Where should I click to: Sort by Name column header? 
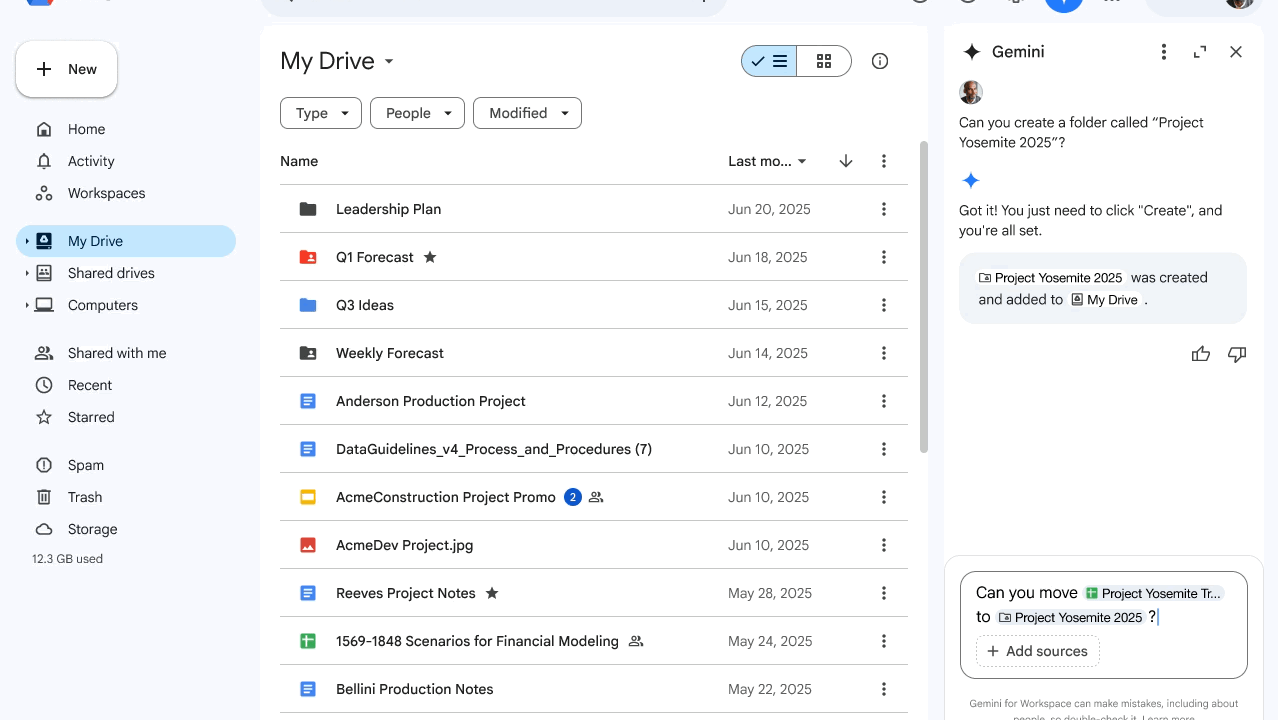pos(299,161)
